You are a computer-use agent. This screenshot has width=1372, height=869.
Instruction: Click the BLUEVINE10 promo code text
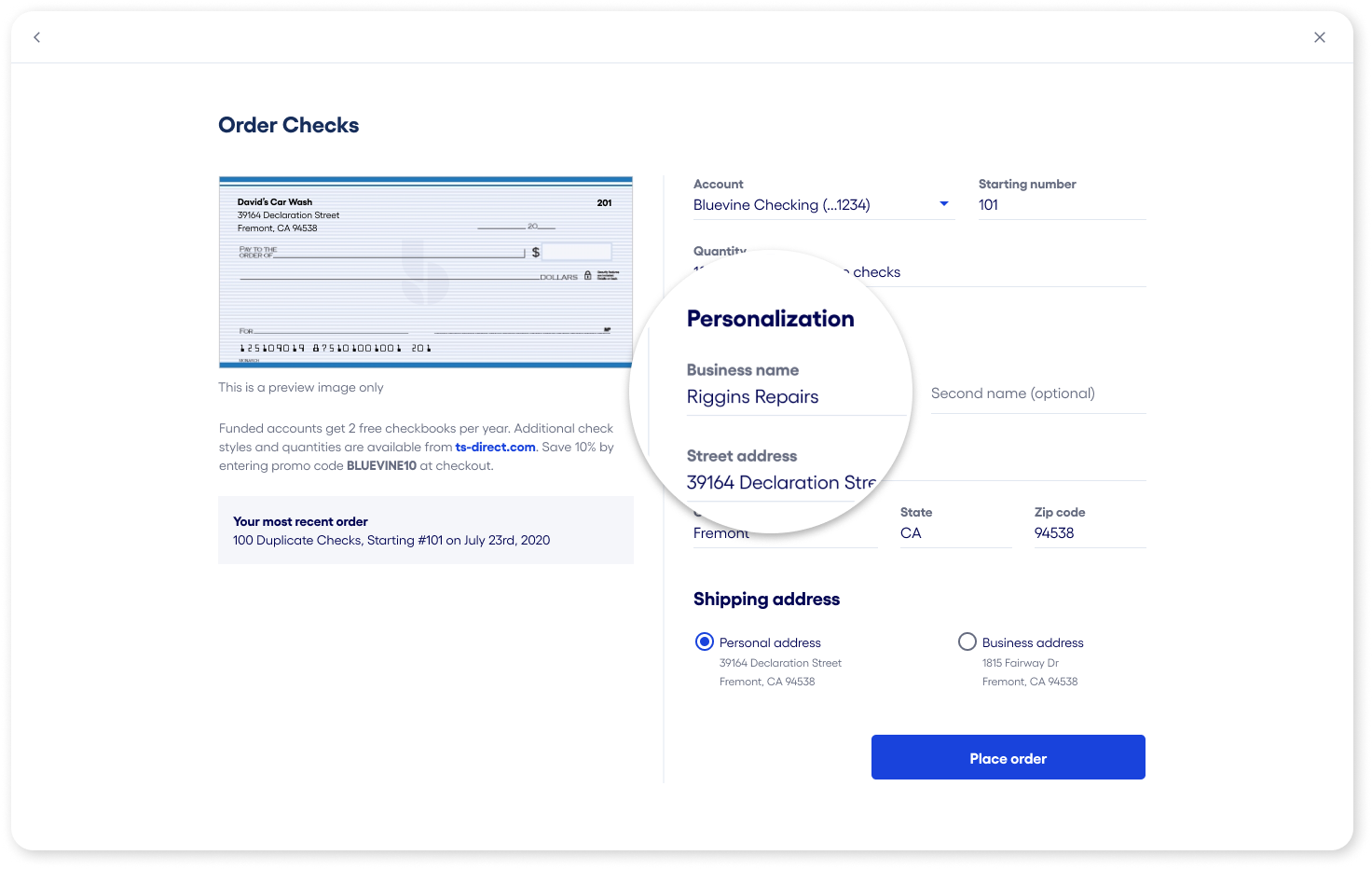coord(381,466)
